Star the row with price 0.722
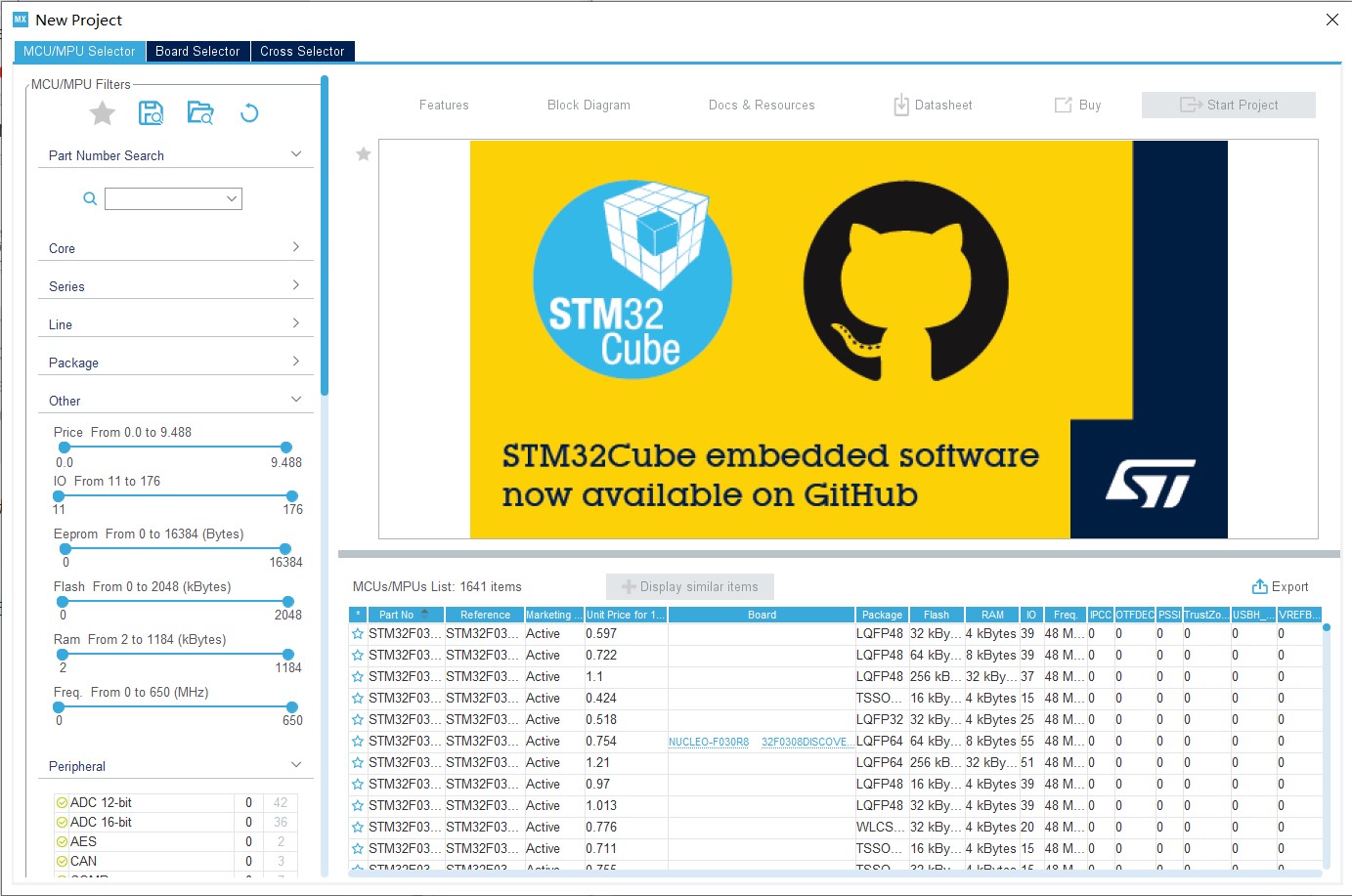The width and height of the screenshot is (1352, 896). pos(358,656)
